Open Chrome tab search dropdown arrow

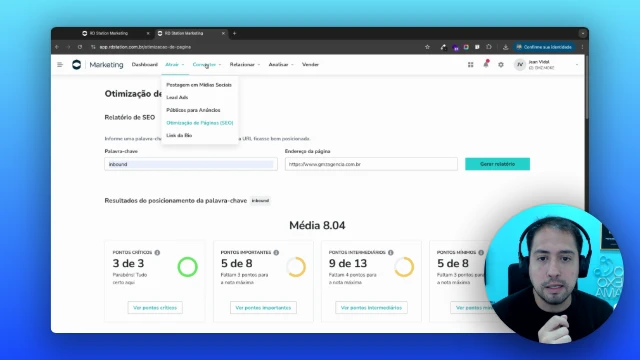[x=582, y=33]
